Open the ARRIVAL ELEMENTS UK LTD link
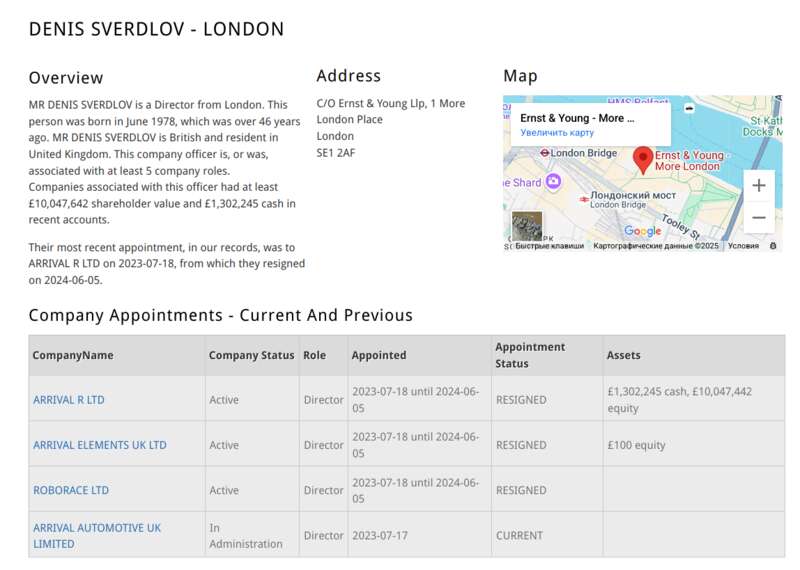The image size is (800, 570). (x=100, y=445)
